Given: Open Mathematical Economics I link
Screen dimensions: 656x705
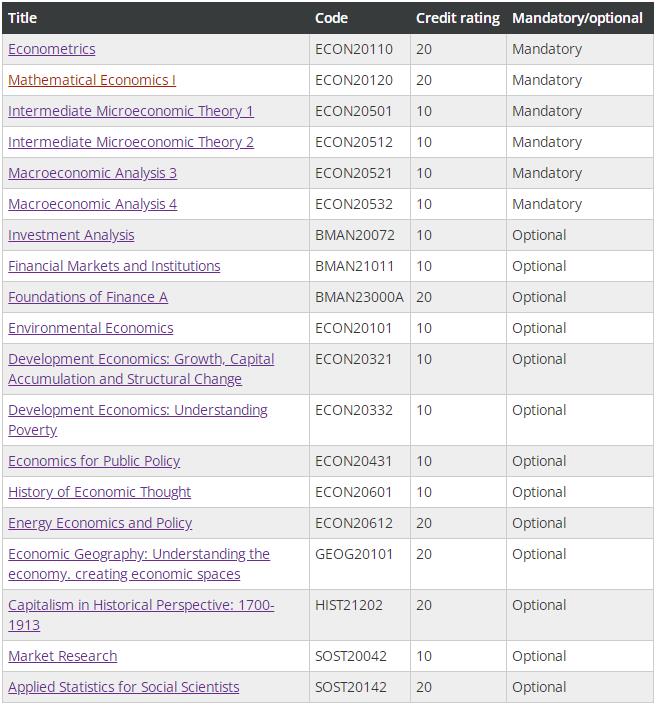Looking at the screenshot, I should [92, 80].
